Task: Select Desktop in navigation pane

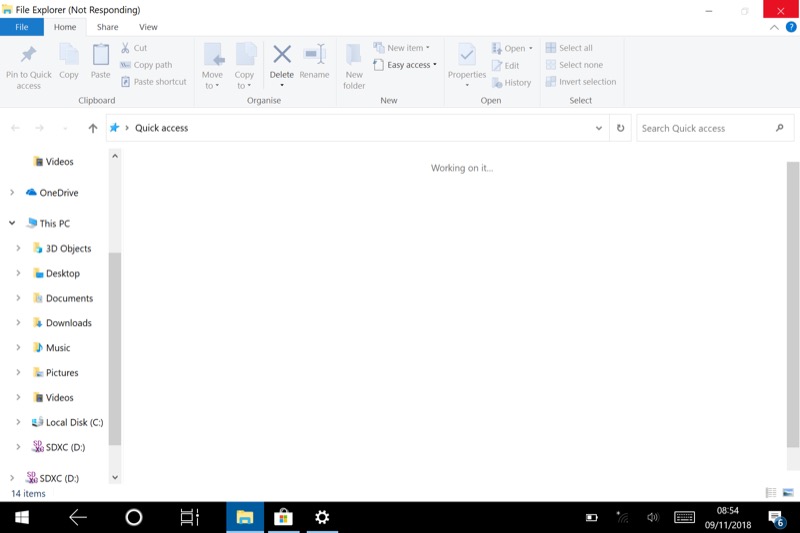Action: coord(63,273)
